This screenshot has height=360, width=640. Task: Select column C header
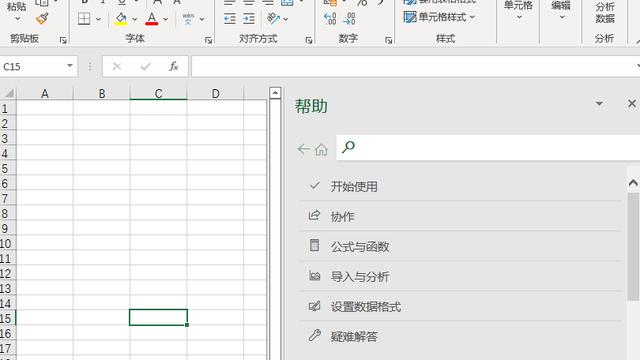tap(158, 93)
